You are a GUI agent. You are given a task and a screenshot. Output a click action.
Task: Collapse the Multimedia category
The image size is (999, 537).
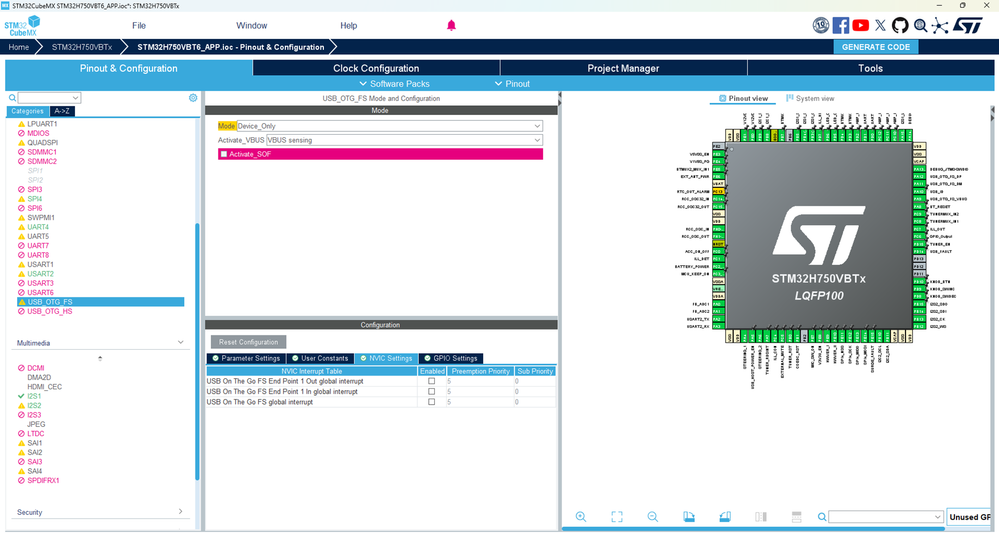click(x=180, y=343)
